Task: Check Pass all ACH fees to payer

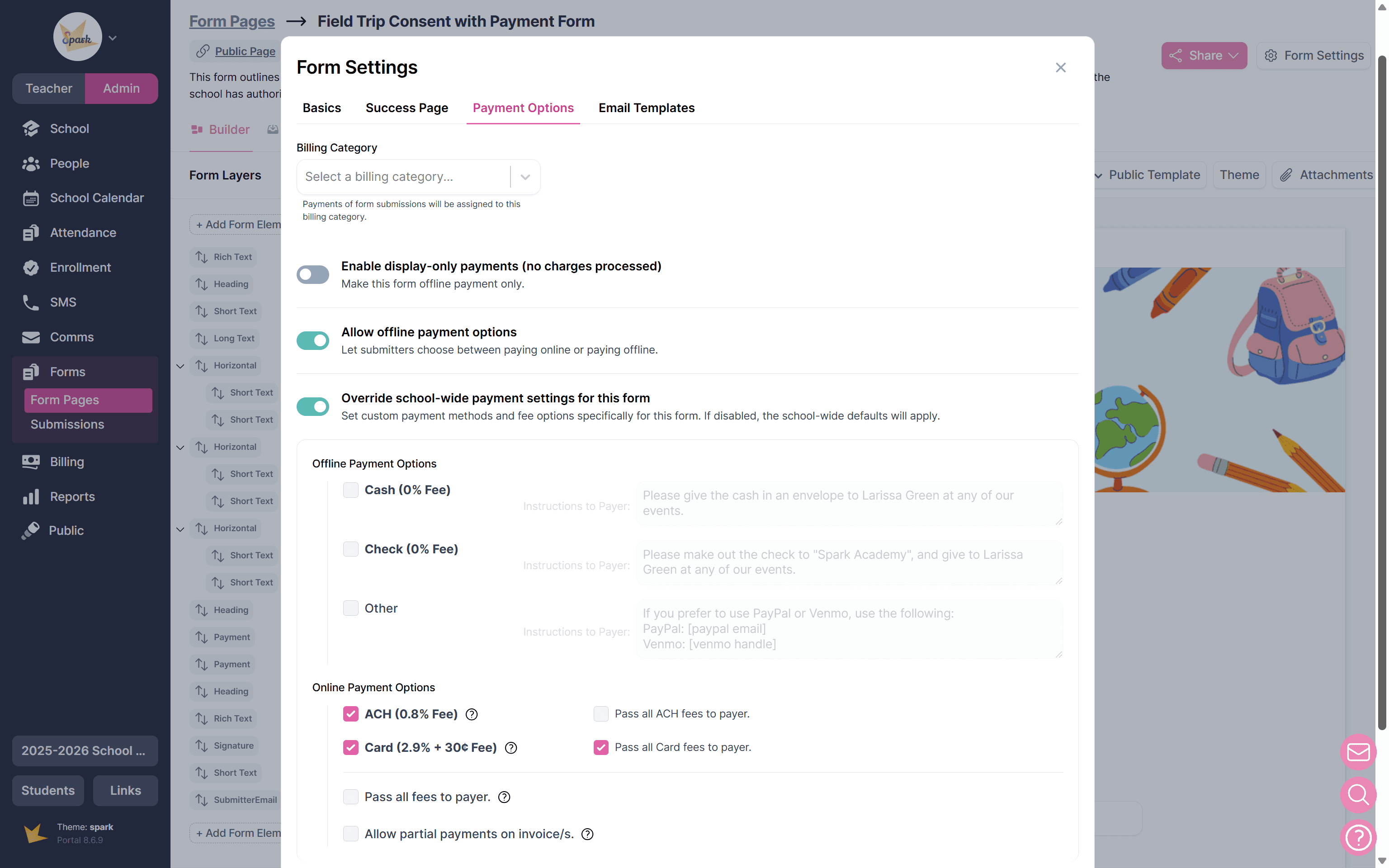Action: (601, 713)
